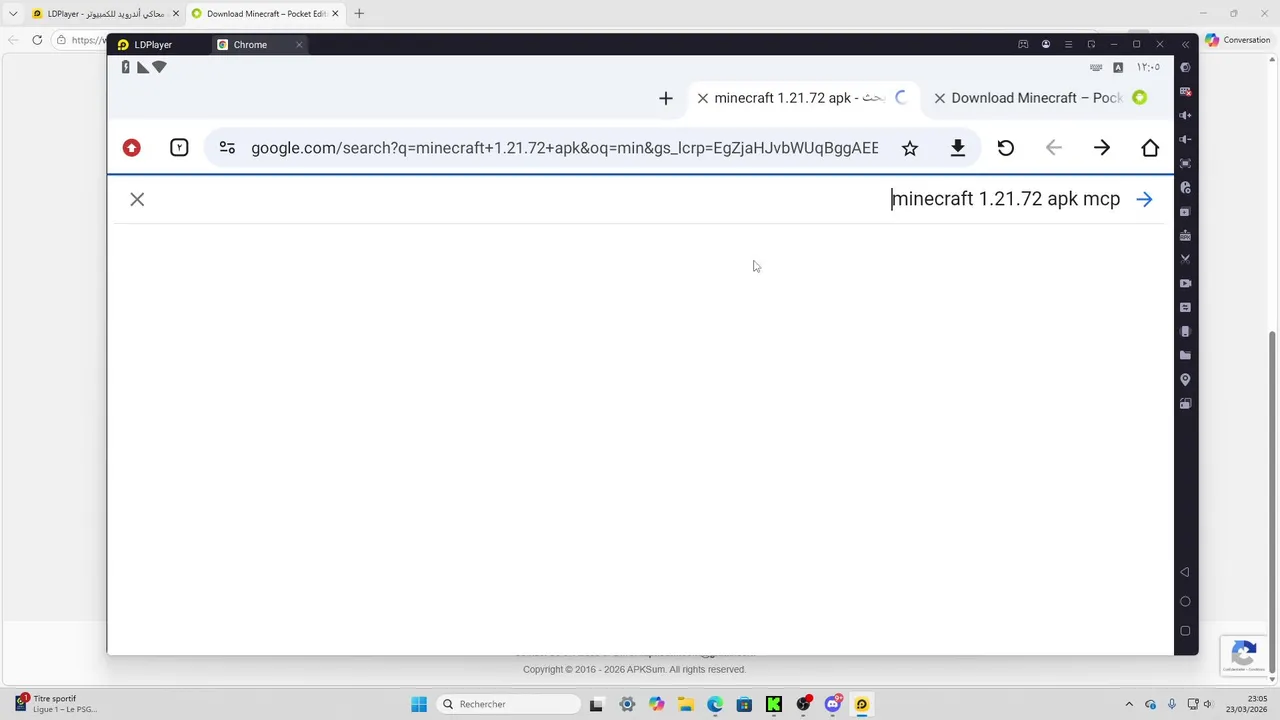This screenshot has height=720, width=1280.
Task: Open shared folder icon in LDPlayer sidebar
Action: coord(1185,355)
